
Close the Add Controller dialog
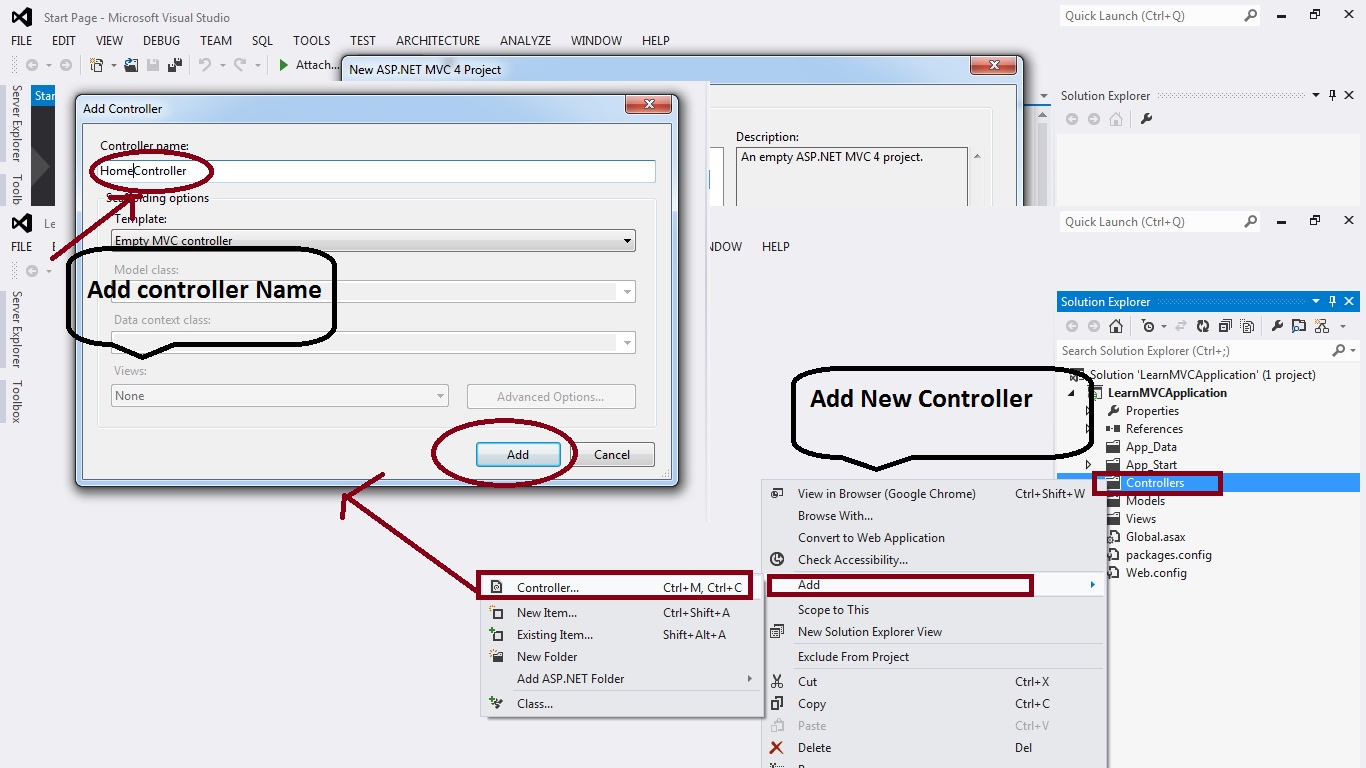pyautogui.click(x=649, y=104)
